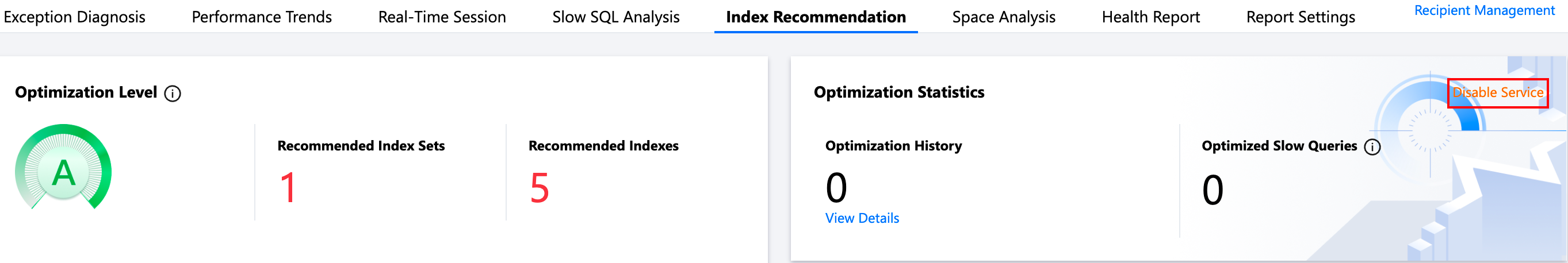Screen dimensions: 1568x263
Task: Go to the Report Settings tab
Action: 1301,17
